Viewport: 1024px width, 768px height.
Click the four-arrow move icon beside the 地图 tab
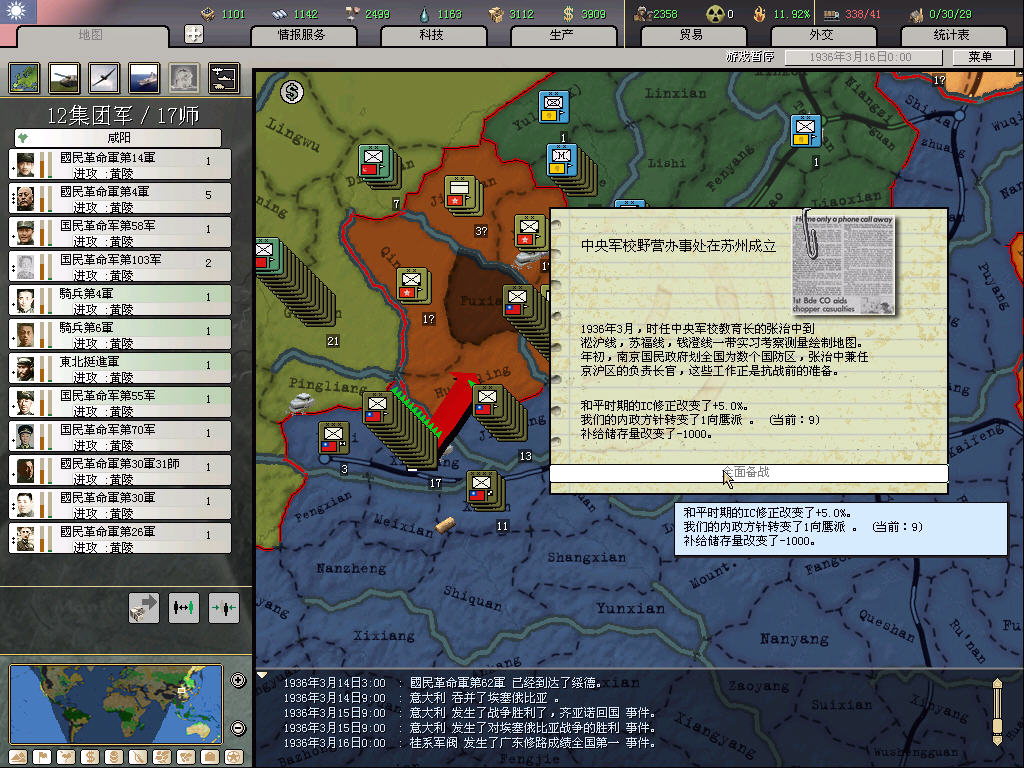point(194,34)
